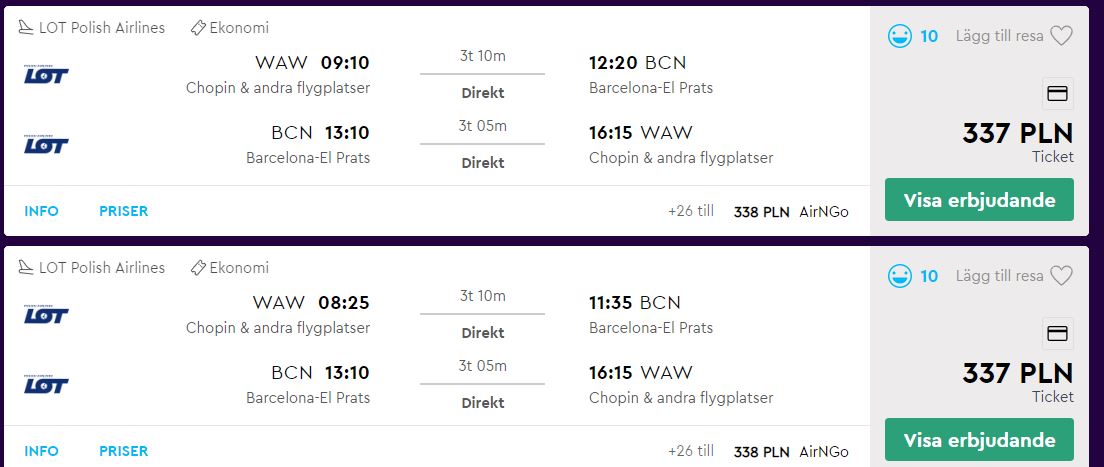
Task: Click credit card icon on second flight
Action: pyautogui.click(x=1058, y=334)
